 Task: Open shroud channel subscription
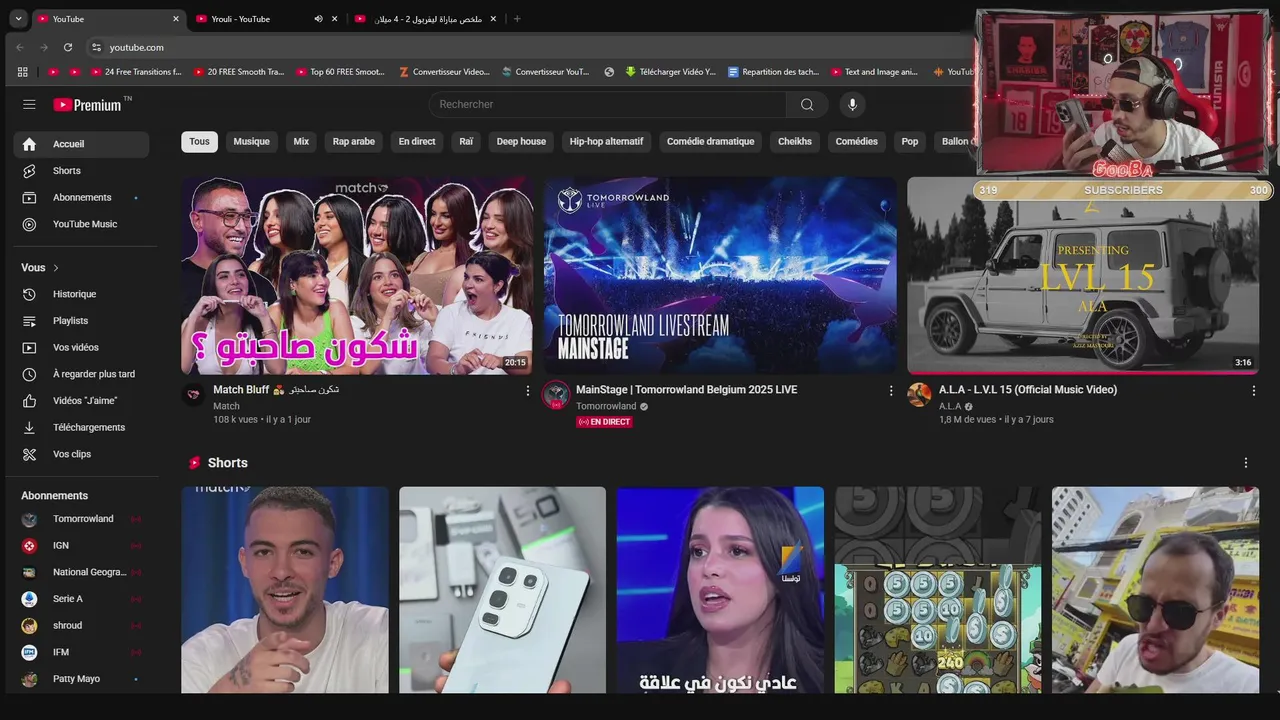pos(81,626)
